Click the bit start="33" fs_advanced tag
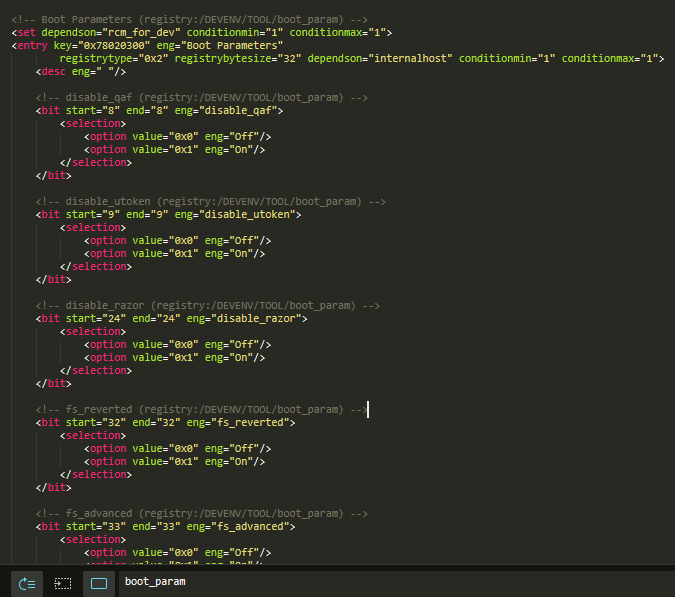 (x=166, y=527)
